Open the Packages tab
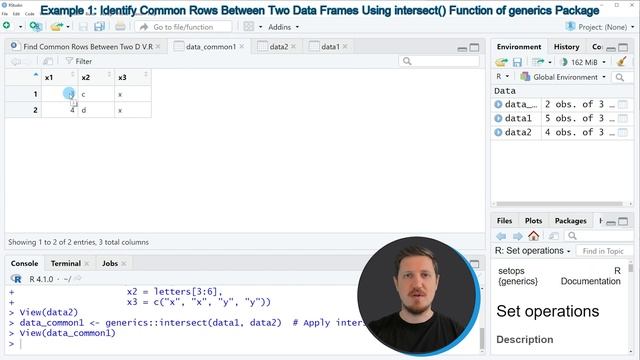The image size is (640, 360). coord(570,221)
